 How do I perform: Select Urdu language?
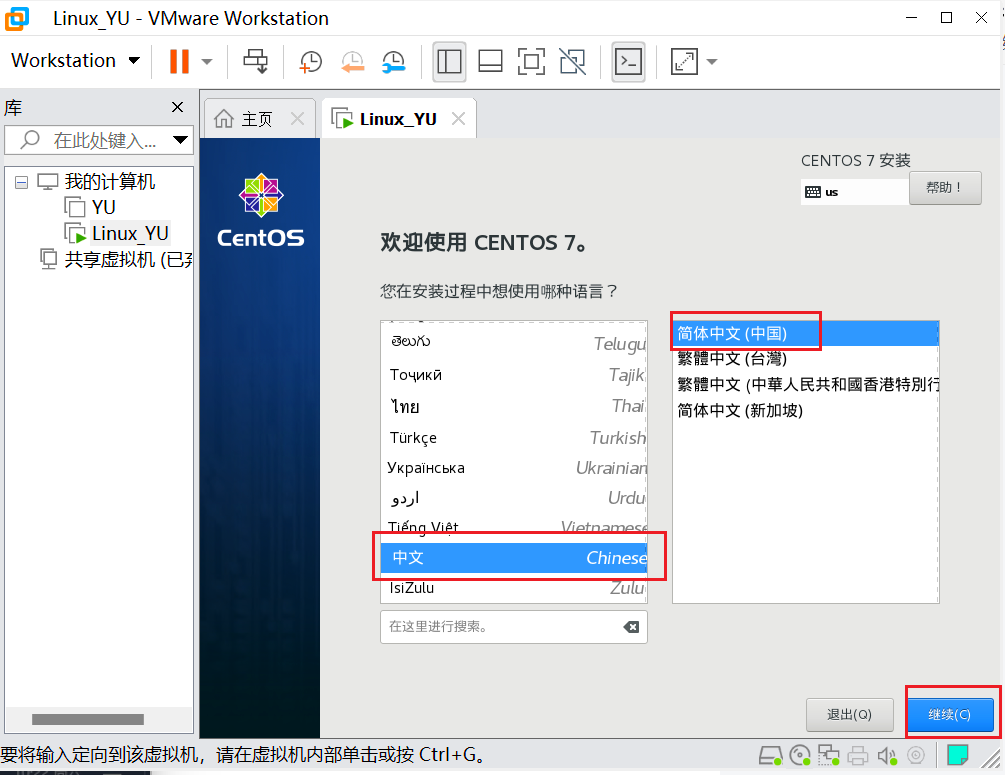click(514, 498)
